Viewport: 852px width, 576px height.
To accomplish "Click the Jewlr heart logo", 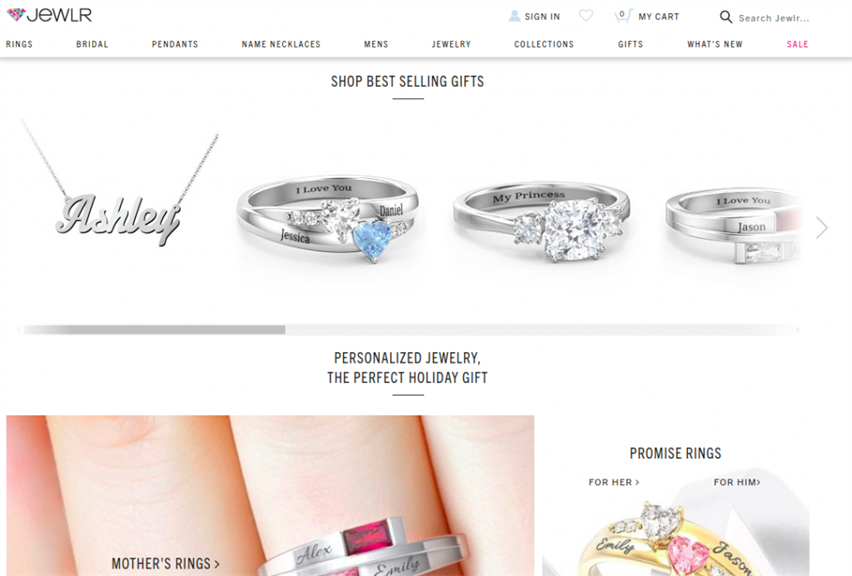I will 16,15.
